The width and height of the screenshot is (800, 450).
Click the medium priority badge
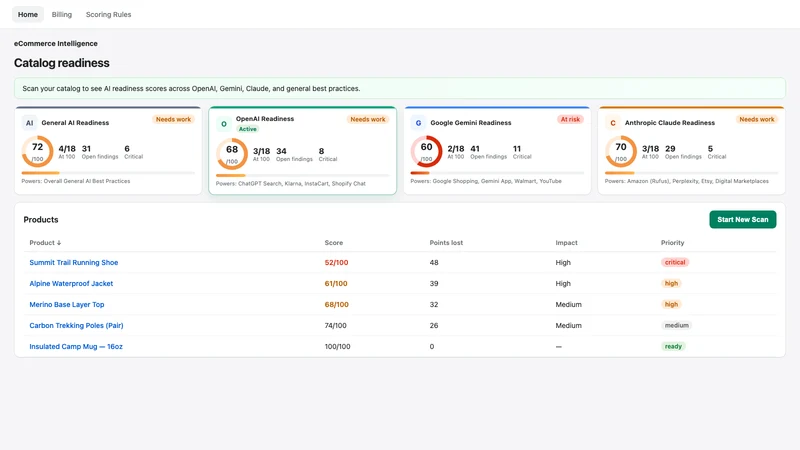pos(677,325)
